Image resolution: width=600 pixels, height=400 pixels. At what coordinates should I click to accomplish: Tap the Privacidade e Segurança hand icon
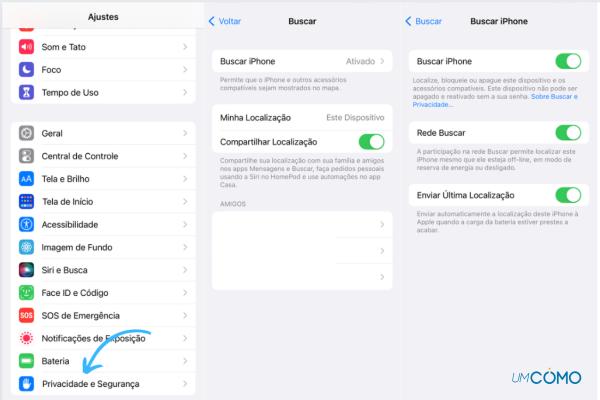click(x=26, y=384)
